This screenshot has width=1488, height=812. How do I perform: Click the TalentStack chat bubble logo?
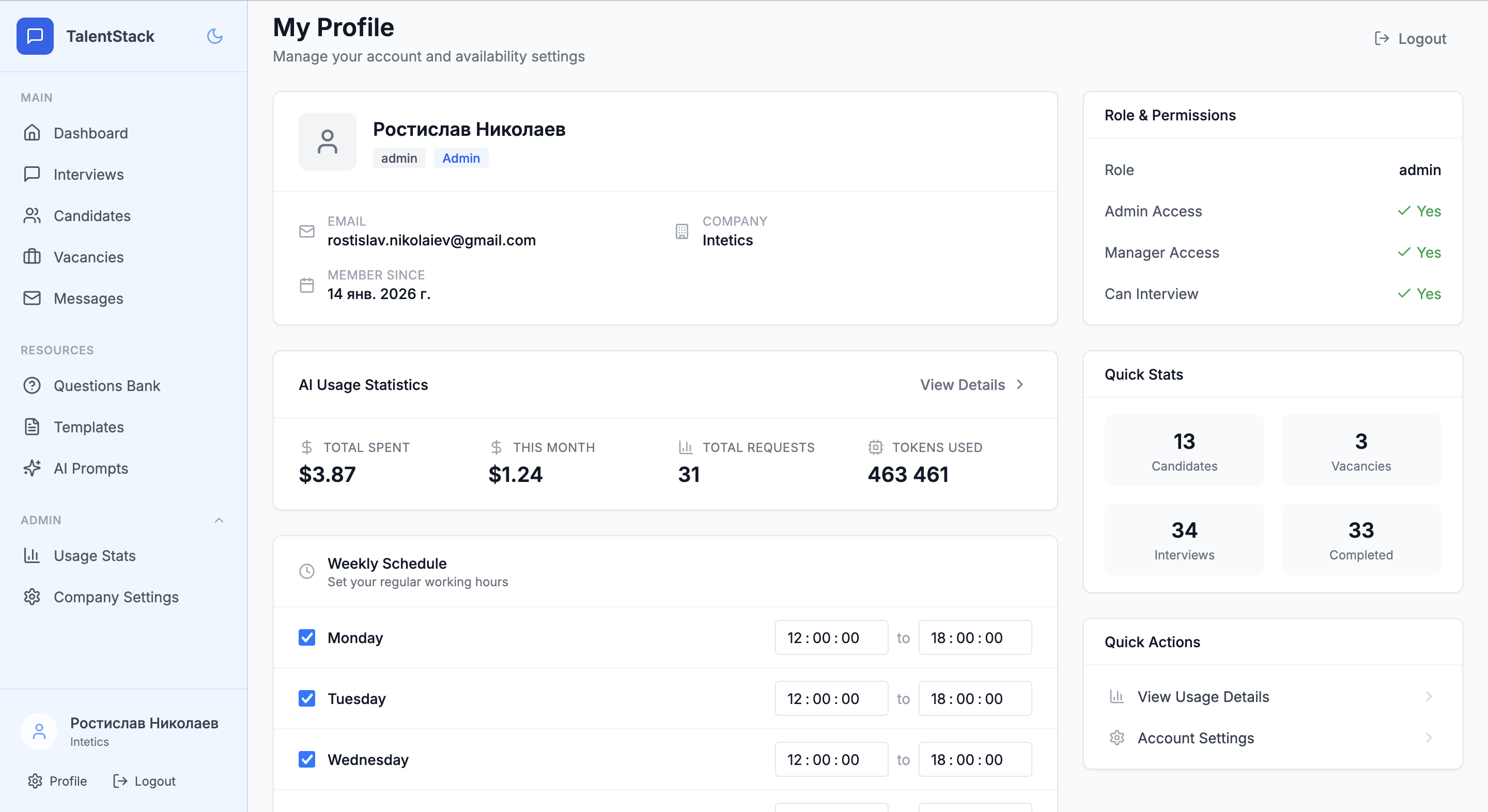coord(35,36)
